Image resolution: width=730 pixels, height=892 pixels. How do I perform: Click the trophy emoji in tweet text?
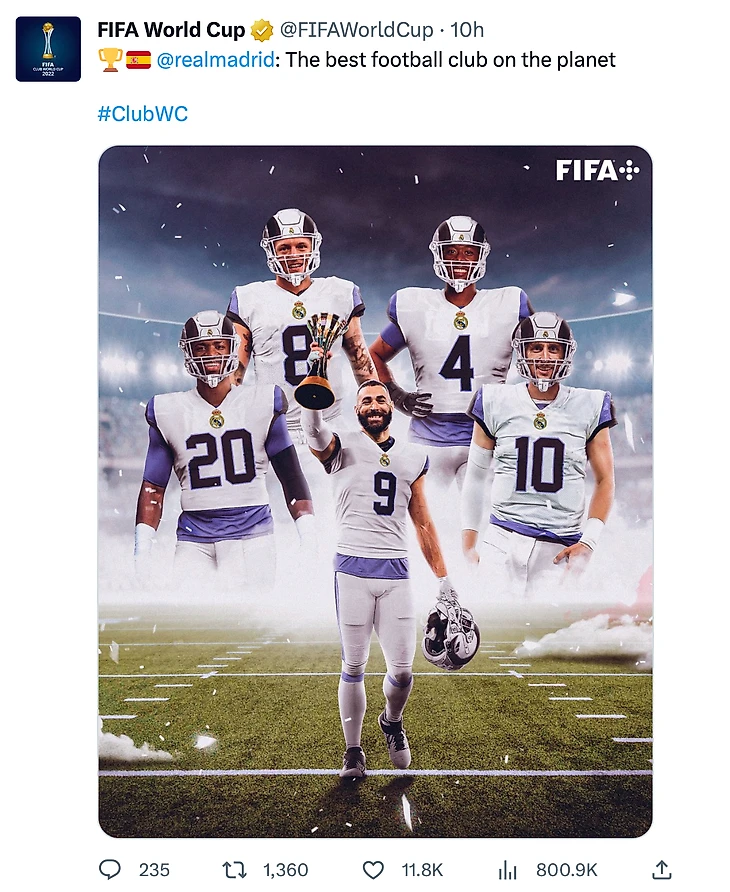point(110,60)
